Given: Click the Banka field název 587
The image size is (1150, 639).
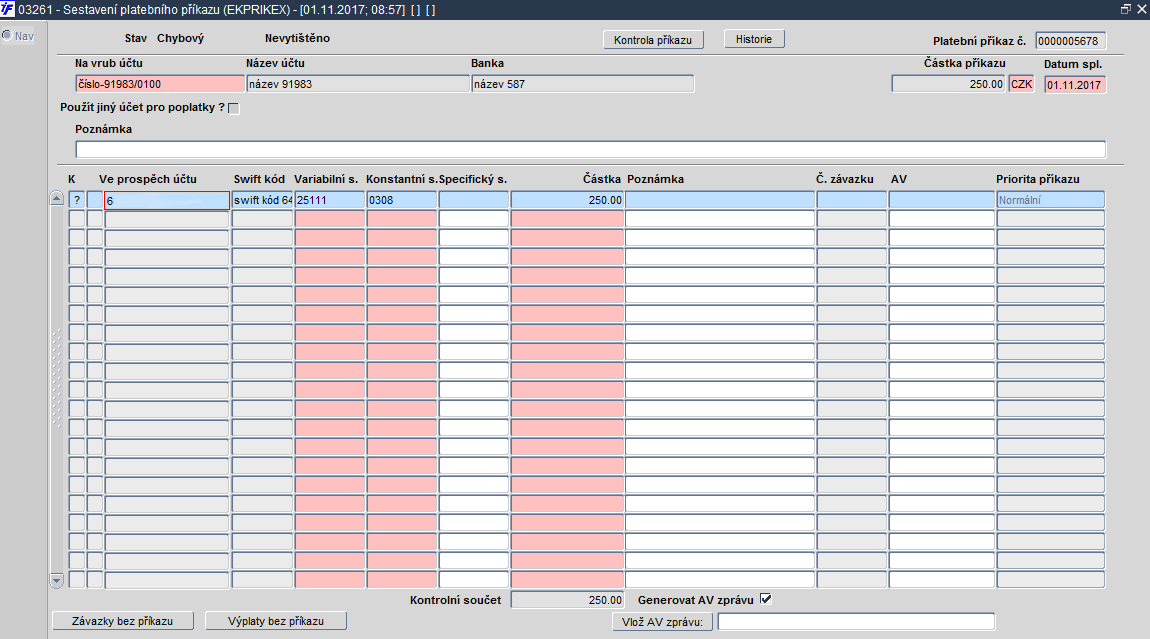Looking at the screenshot, I should pyautogui.click(x=582, y=84).
